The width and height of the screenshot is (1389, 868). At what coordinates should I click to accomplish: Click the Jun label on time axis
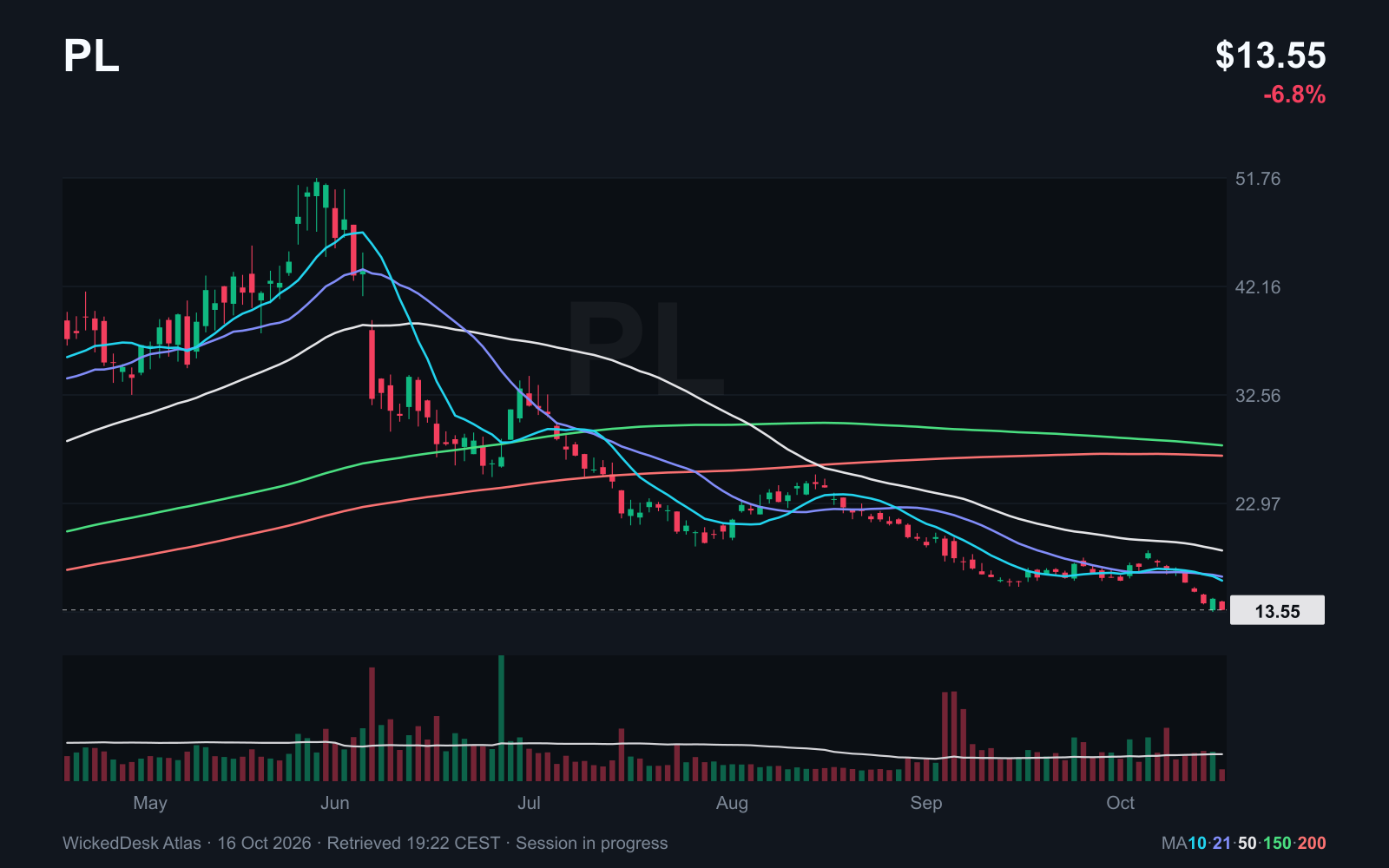[x=335, y=803]
